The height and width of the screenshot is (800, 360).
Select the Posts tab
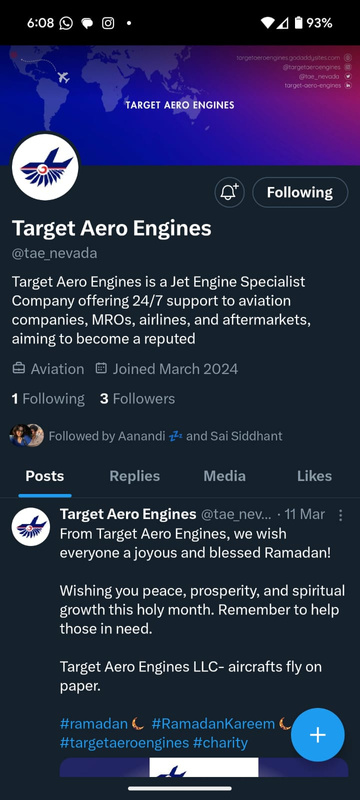pyautogui.click(x=45, y=476)
